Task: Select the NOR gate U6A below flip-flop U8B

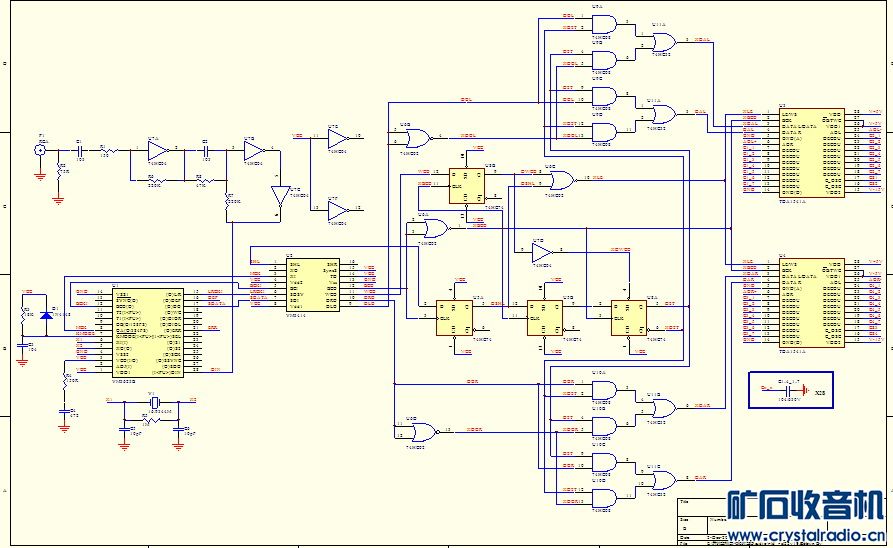Action: click(436, 228)
